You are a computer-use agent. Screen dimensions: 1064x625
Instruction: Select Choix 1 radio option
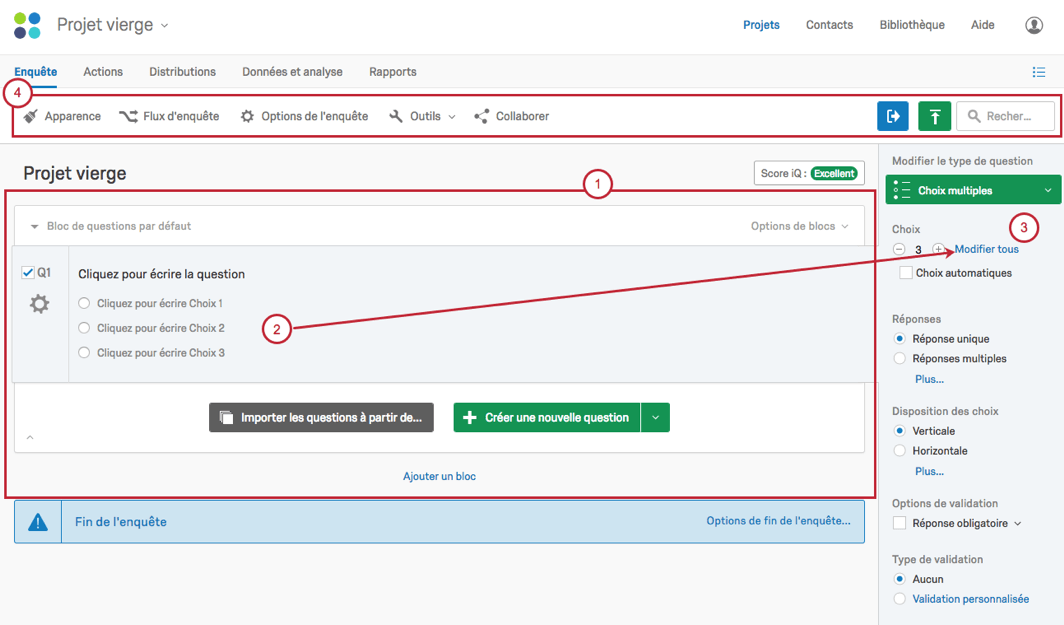(84, 303)
